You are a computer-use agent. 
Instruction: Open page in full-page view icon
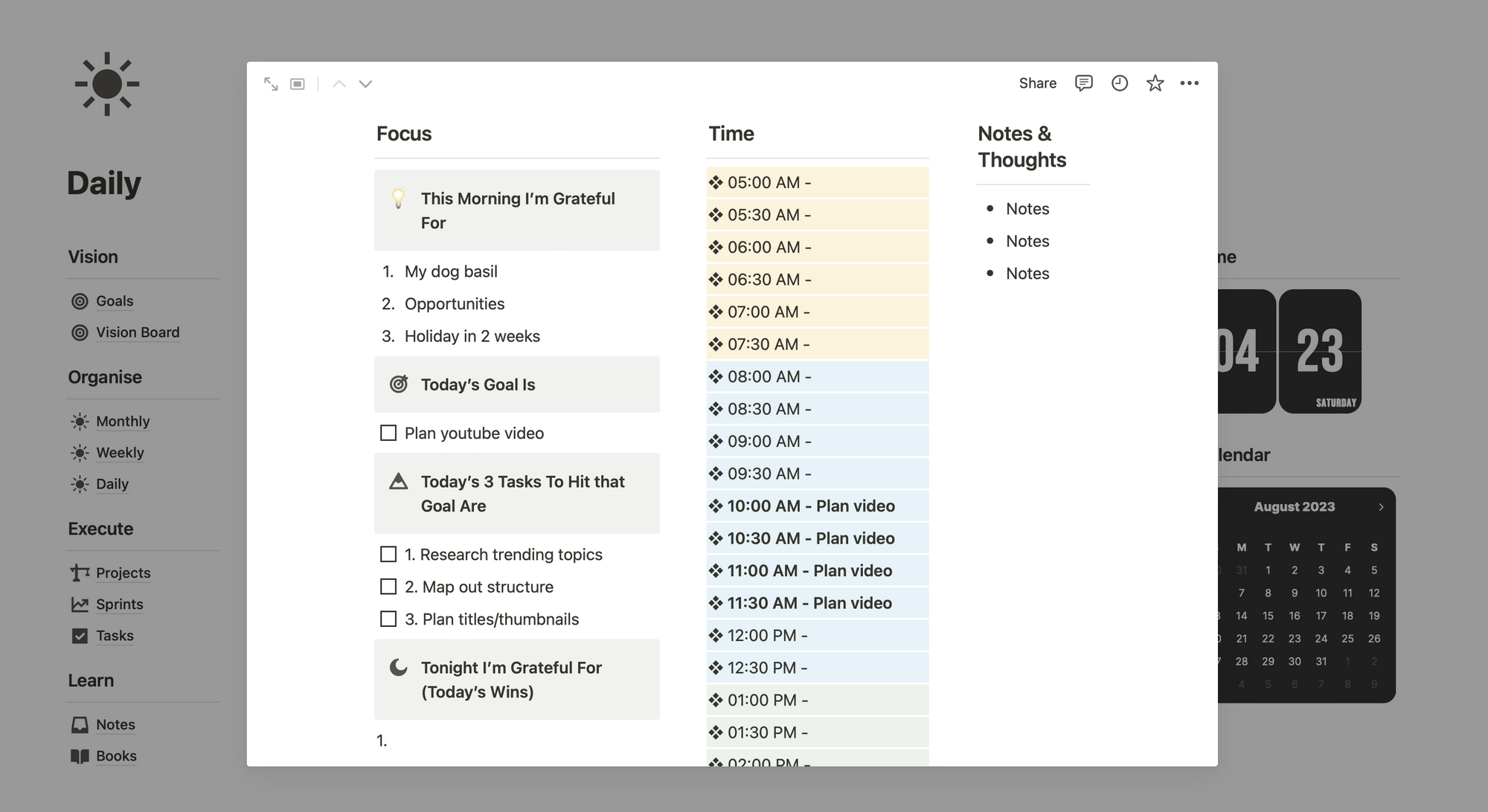coord(271,84)
